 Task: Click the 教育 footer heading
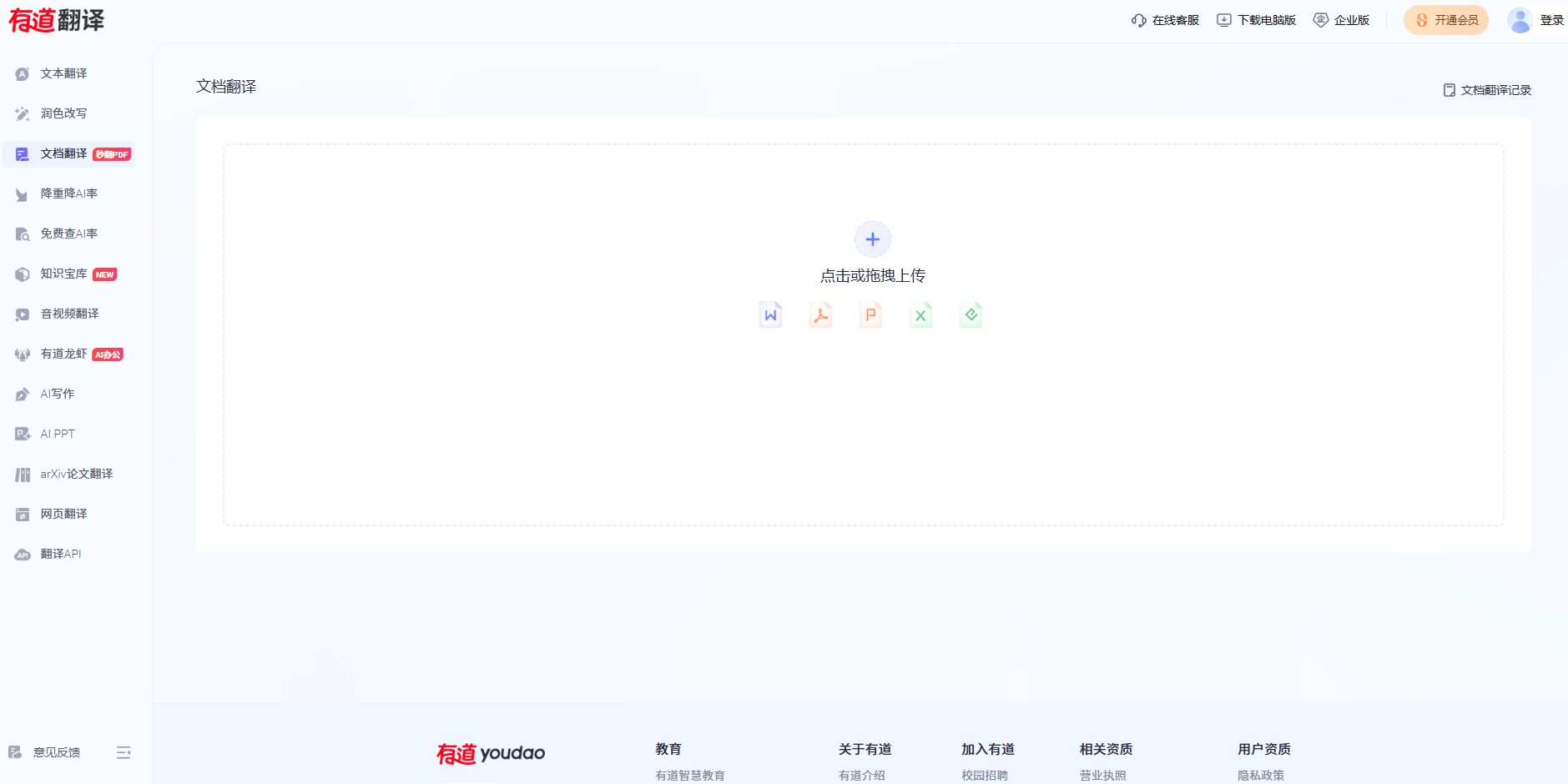[668, 749]
